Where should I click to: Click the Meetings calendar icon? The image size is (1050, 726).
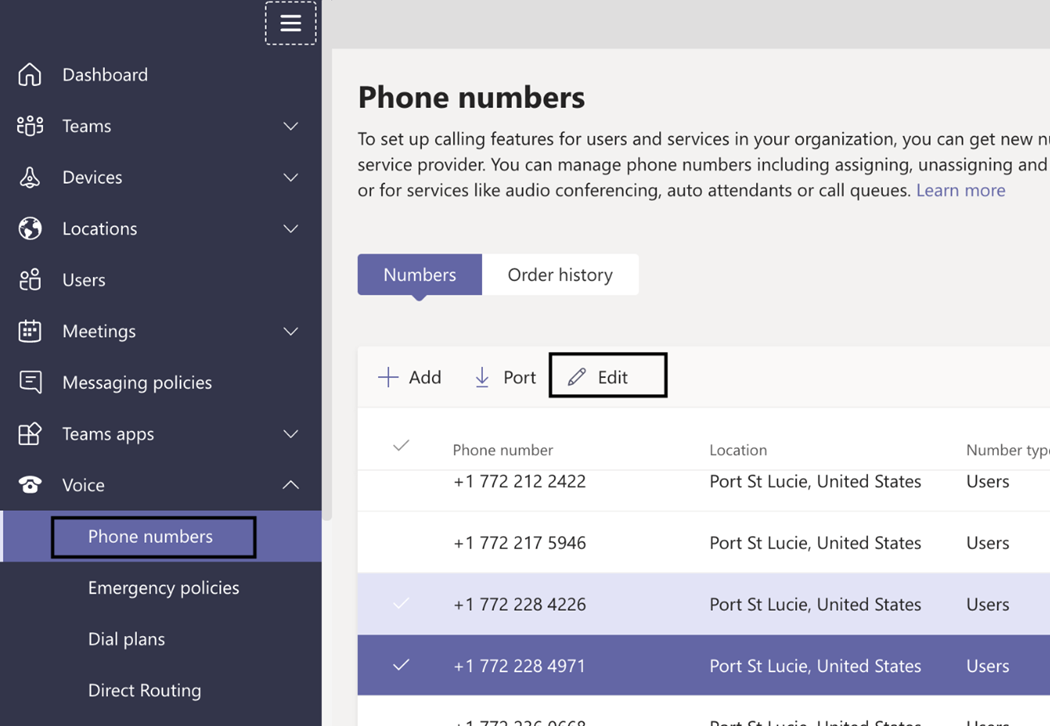[x=30, y=331]
